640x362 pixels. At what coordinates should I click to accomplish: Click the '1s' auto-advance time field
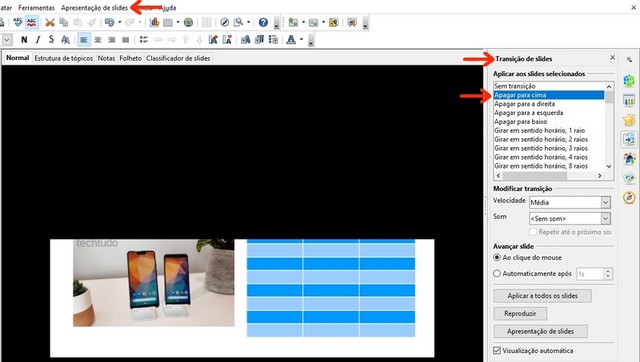[x=590, y=274]
